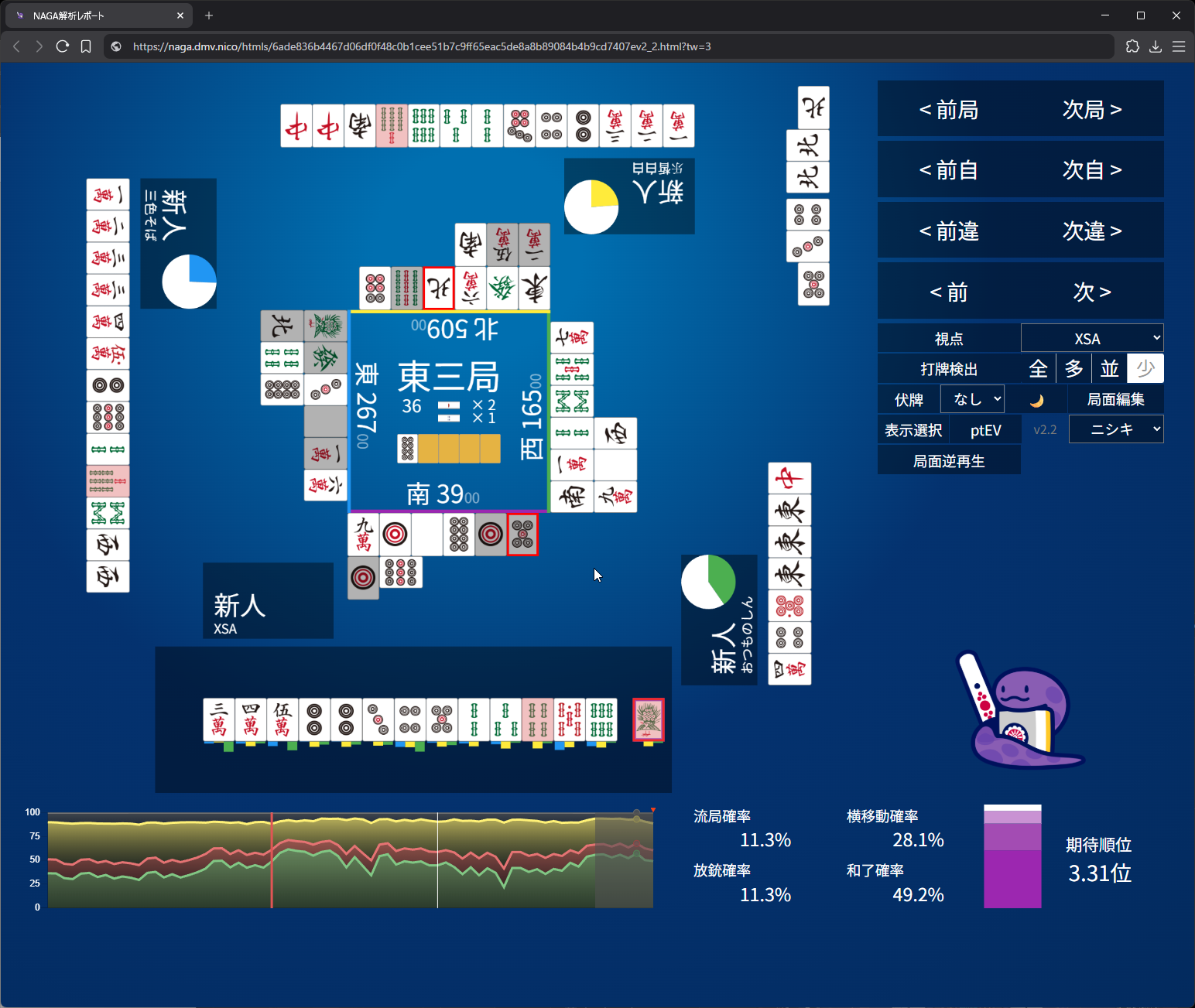The width and height of the screenshot is (1195, 1008).
Task: Click the 局面編集 board edit button
Action: (1115, 399)
